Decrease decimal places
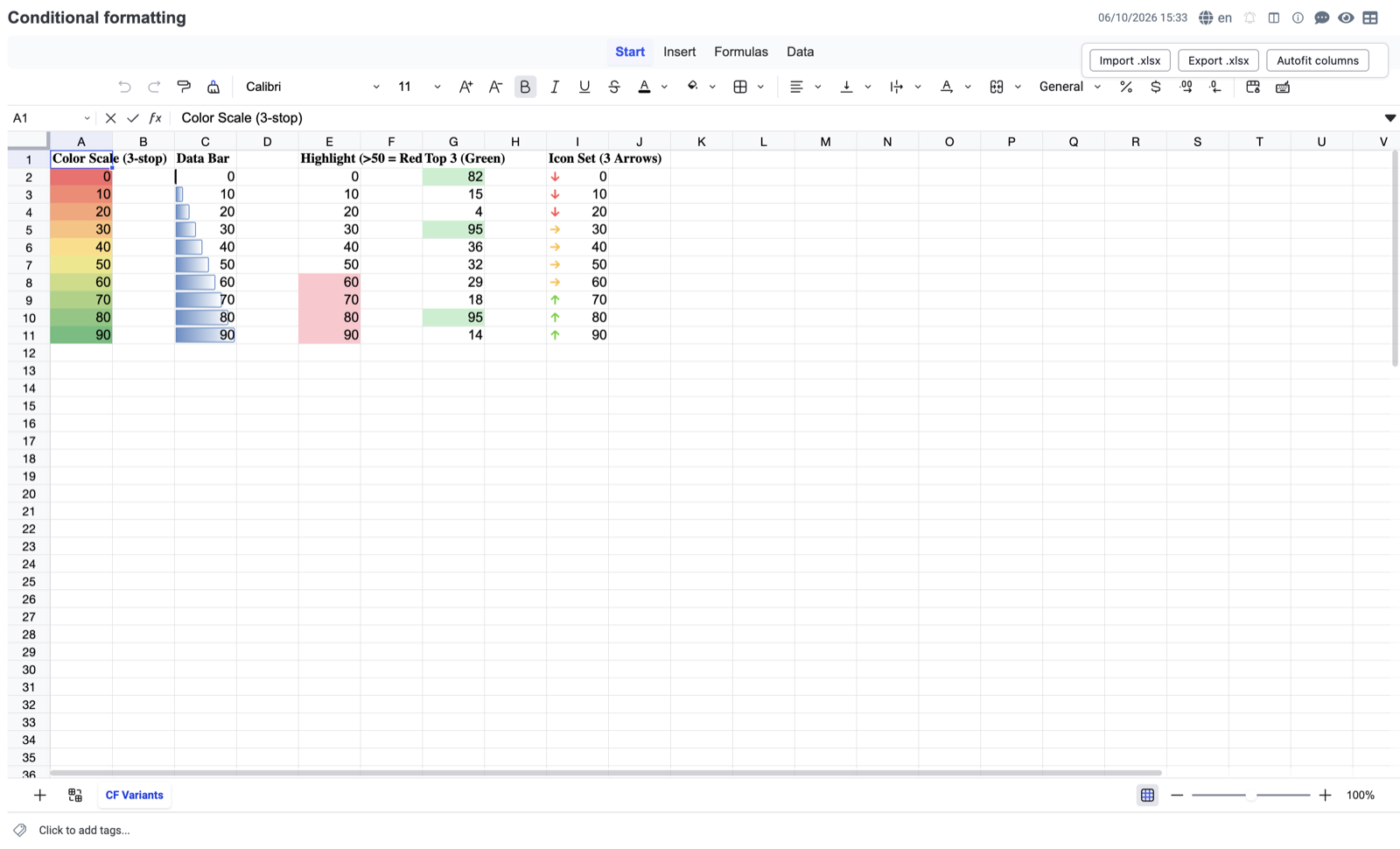Image resolution: width=1400 pixels, height=849 pixels. (x=1215, y=87)
